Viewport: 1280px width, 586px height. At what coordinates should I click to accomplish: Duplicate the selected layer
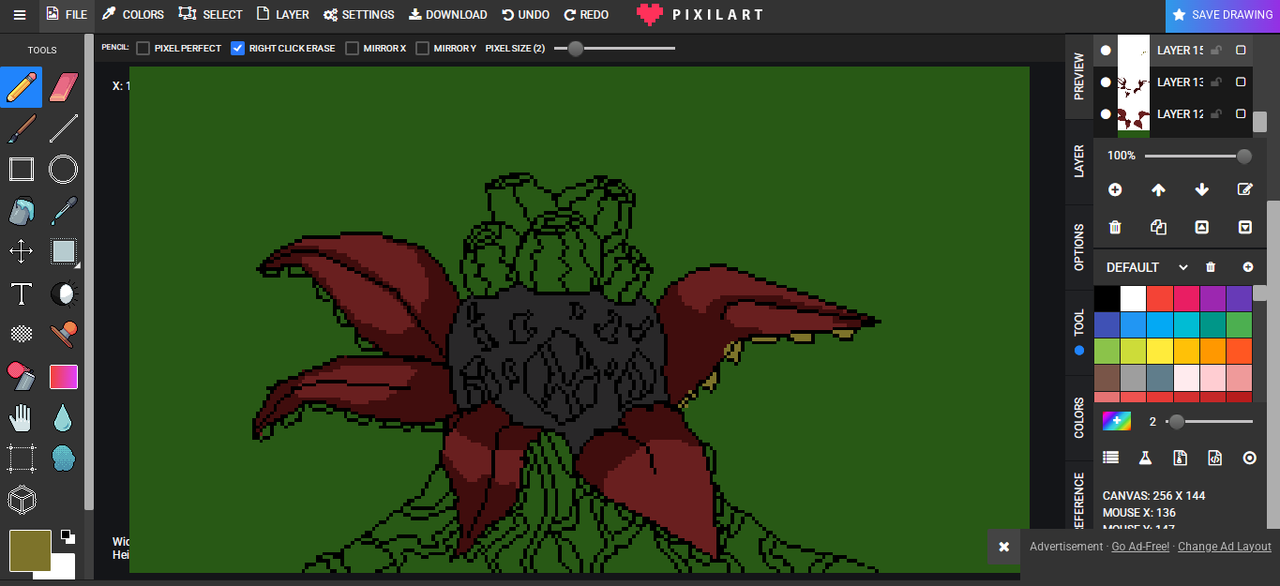[1158, 227]
